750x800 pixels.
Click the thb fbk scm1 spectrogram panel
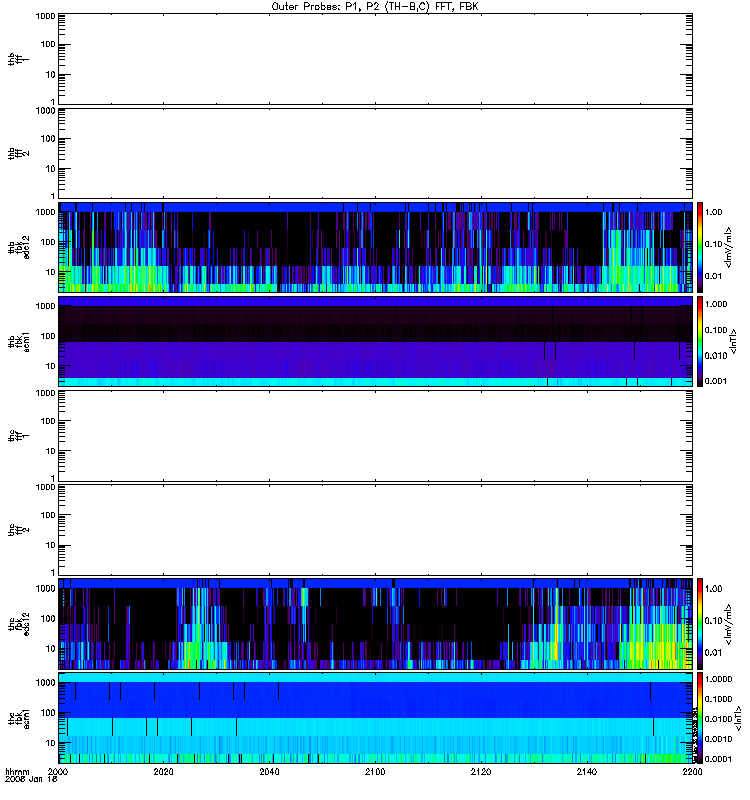[x=376, y=341]
